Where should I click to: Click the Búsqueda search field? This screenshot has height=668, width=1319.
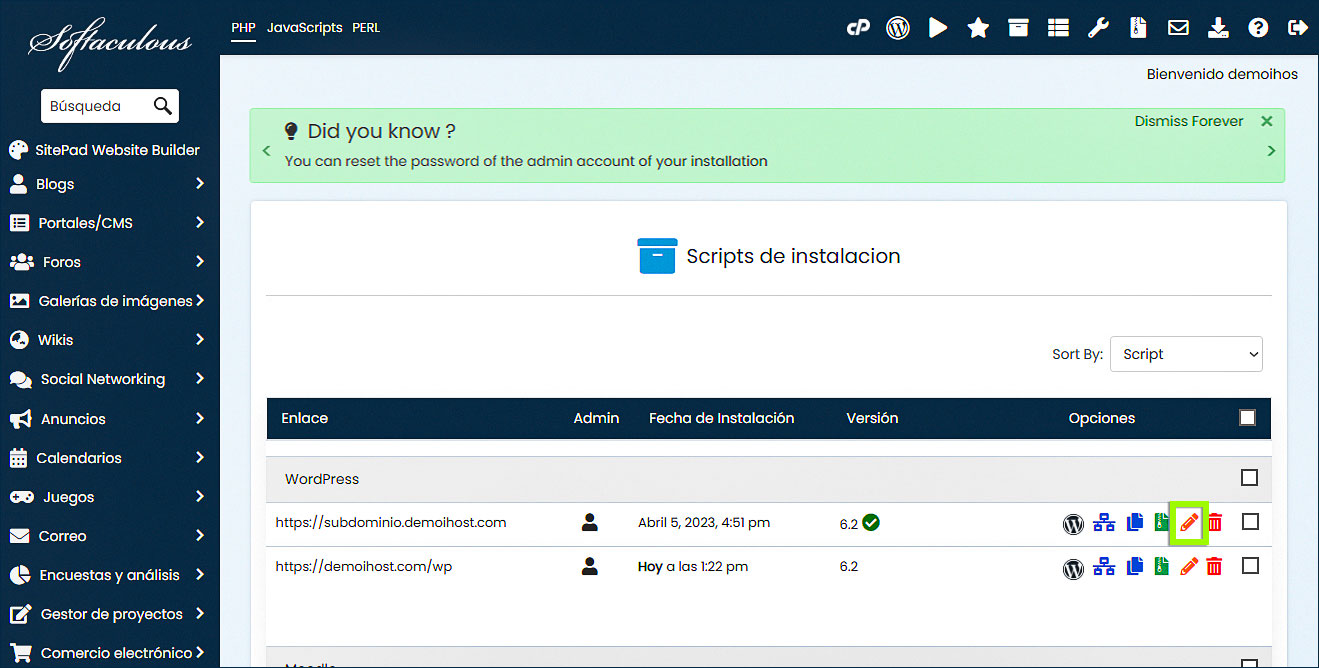point(95,106)
